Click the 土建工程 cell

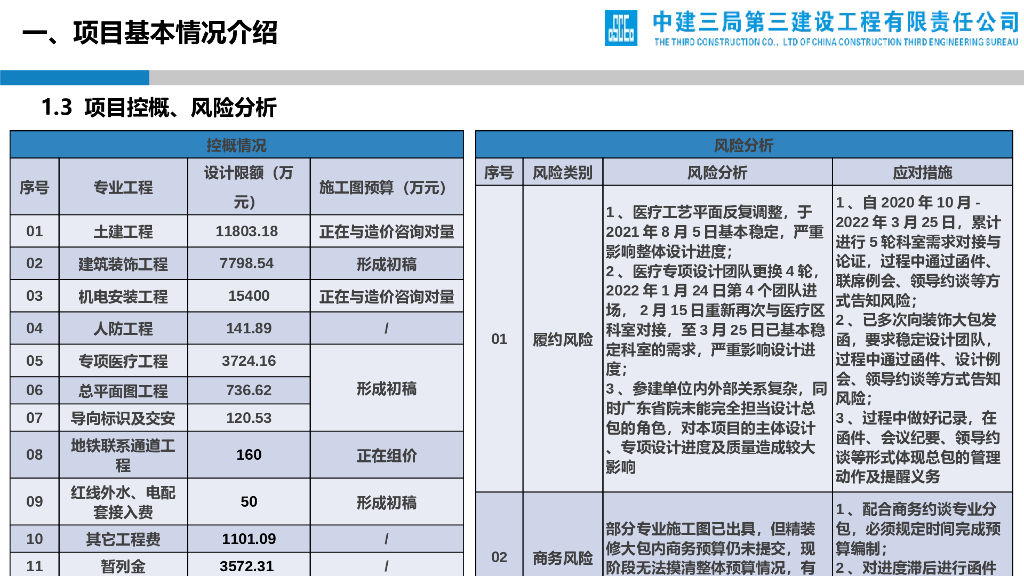123,231
